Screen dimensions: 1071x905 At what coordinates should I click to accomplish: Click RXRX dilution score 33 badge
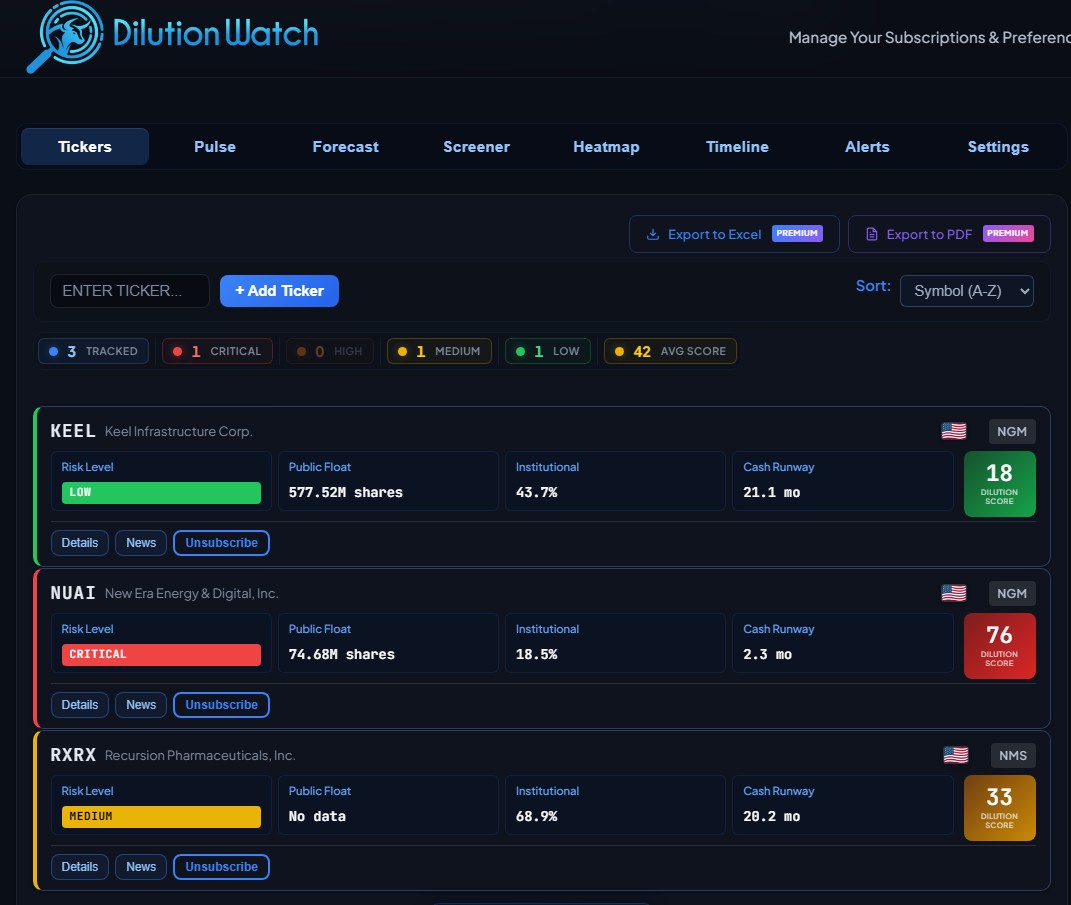tap(999, 808)
